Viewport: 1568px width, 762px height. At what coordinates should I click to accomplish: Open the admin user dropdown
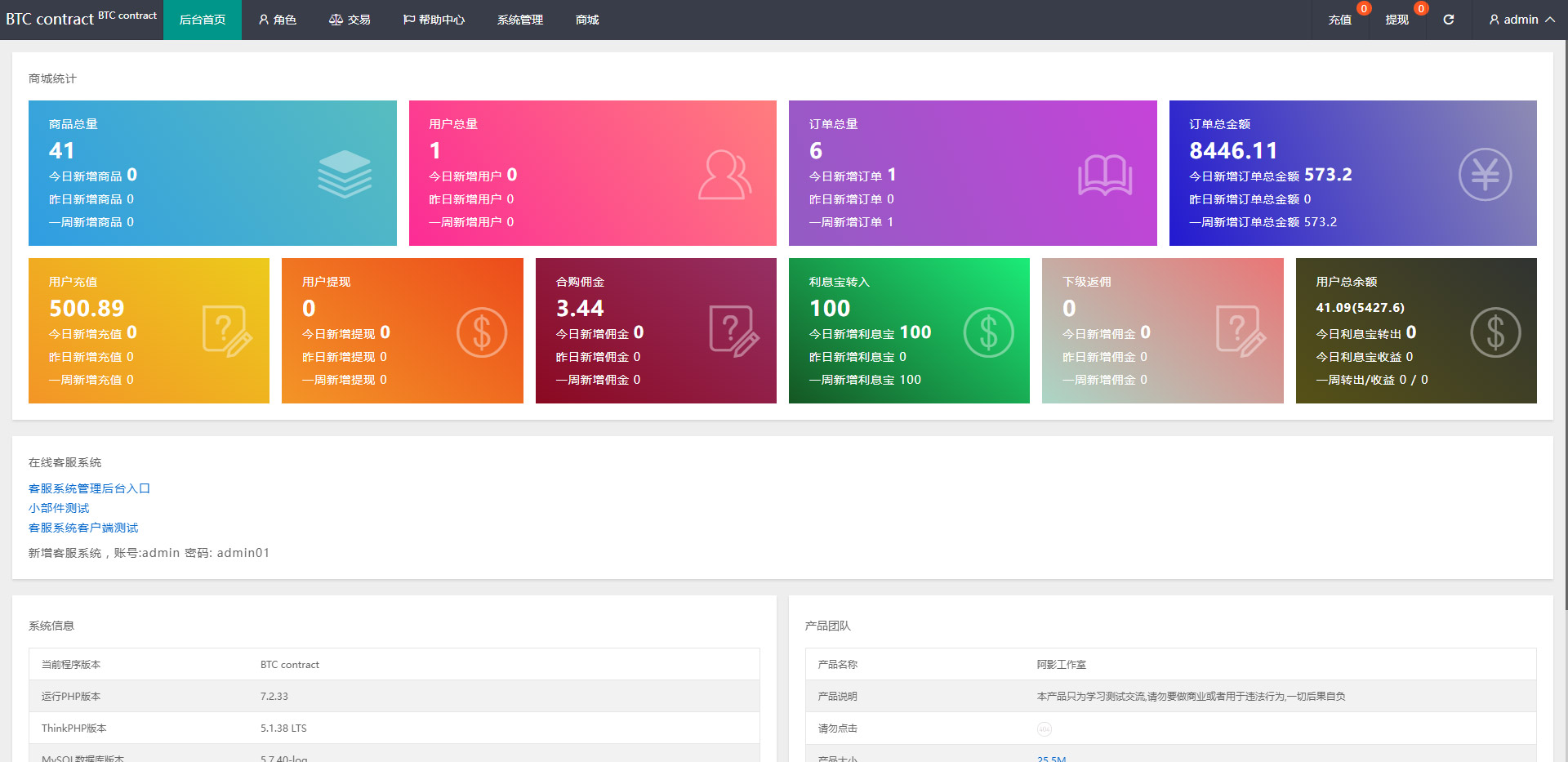(1521, 20)
